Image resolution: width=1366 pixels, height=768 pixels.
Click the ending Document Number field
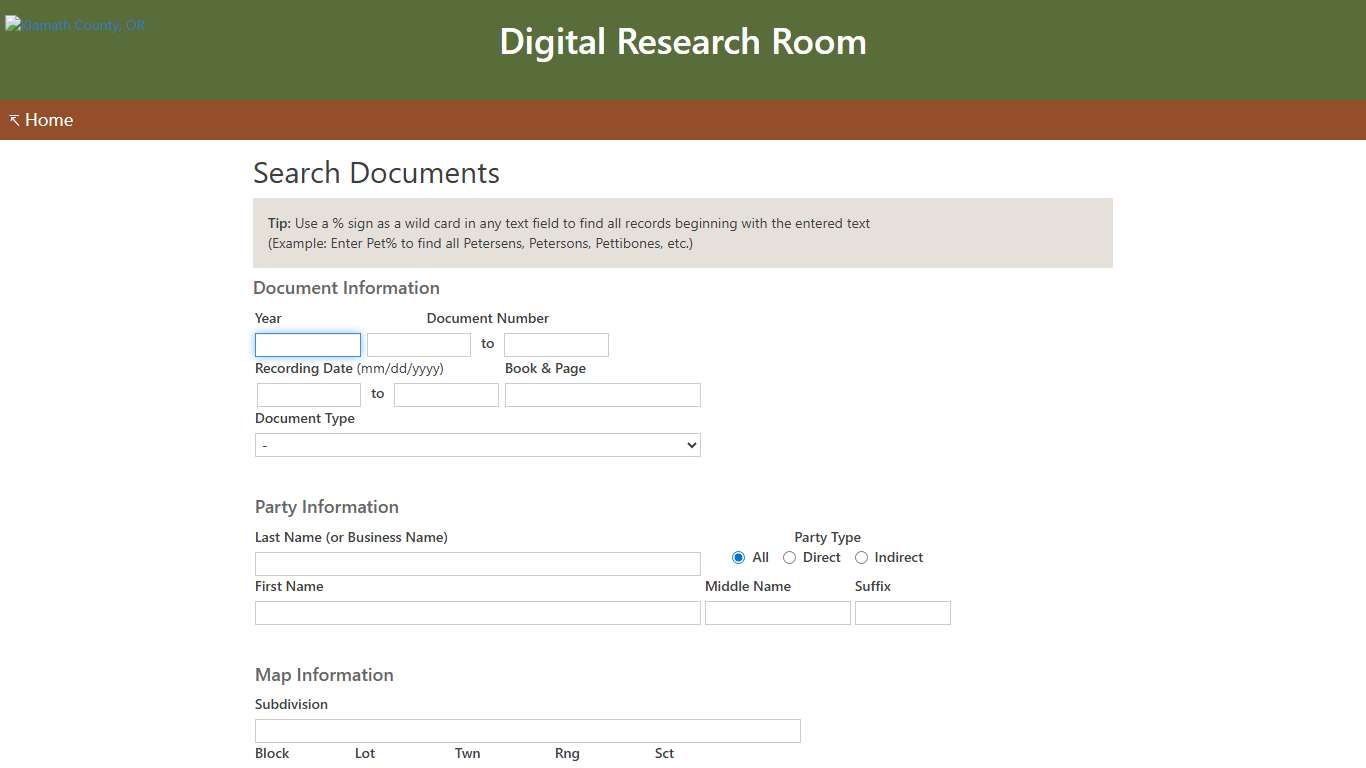pyautogui.click(x=556, y=344)
